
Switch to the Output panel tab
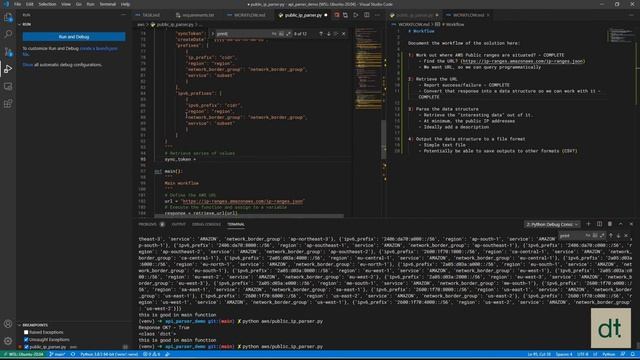(x=178, y=224)
